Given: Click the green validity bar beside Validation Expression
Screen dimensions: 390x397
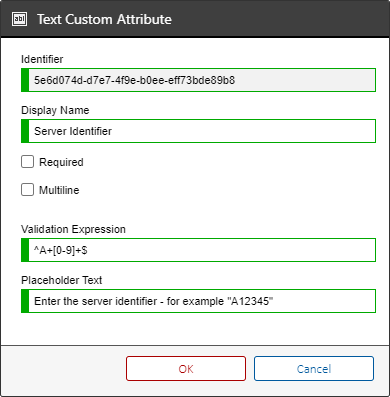Looking at the screenshot, I should coord(25,250).
